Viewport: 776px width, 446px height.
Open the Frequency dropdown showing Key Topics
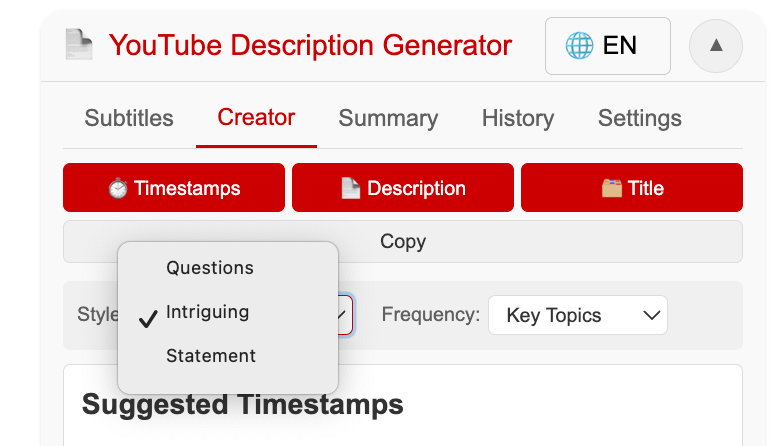coord(578,315)
